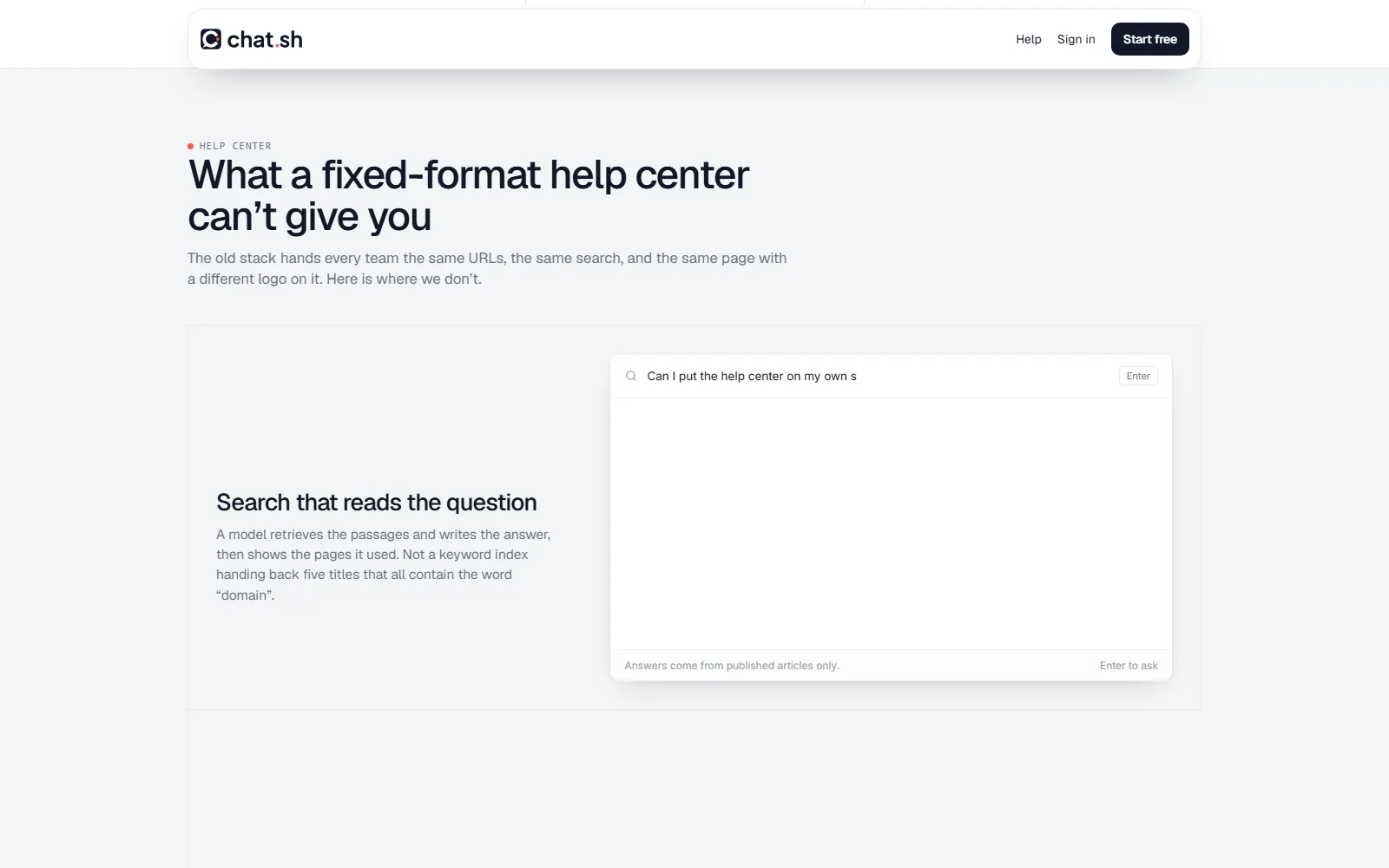Click the paragraph starting "The old stack hands every team"
This screenshot has width=1389, height=868.
(x=487, y=268)
